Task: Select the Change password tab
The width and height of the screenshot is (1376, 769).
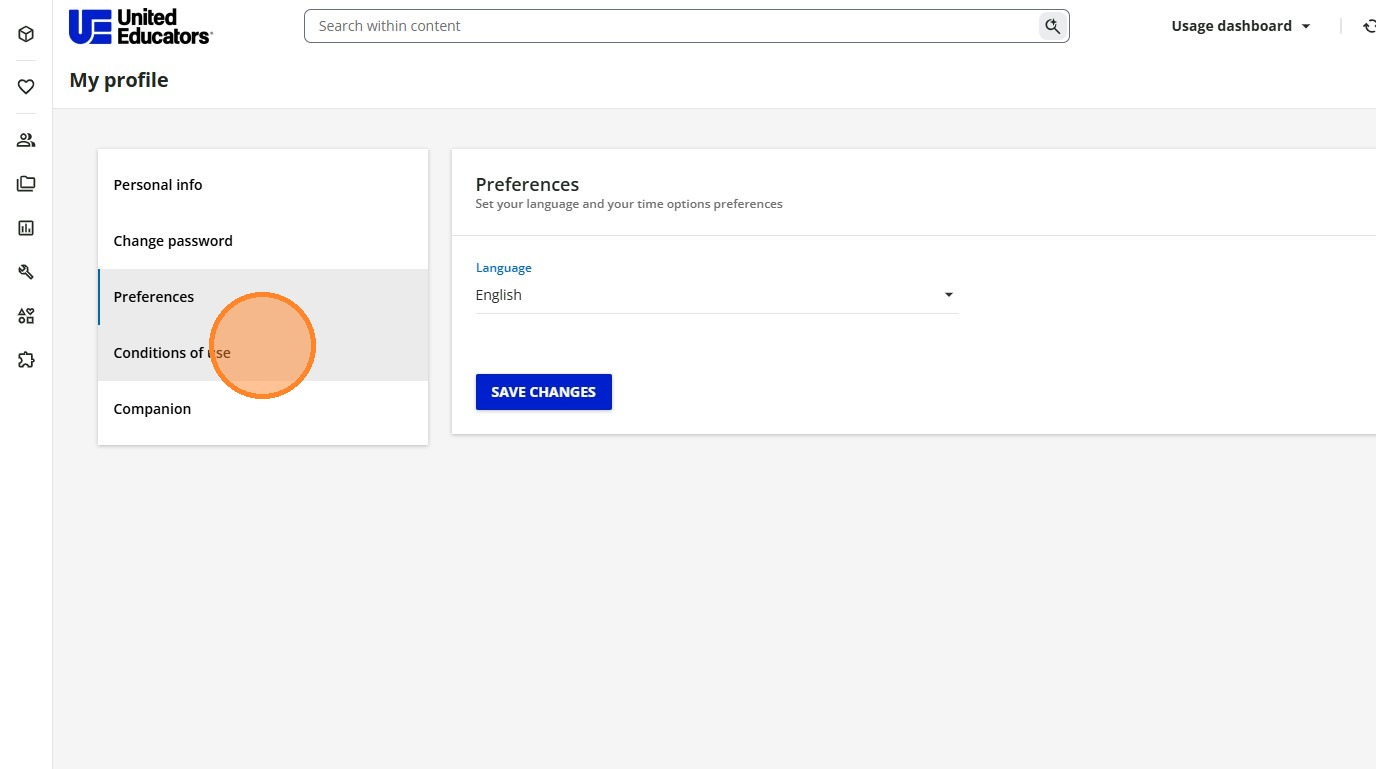Action: point(263,241)
